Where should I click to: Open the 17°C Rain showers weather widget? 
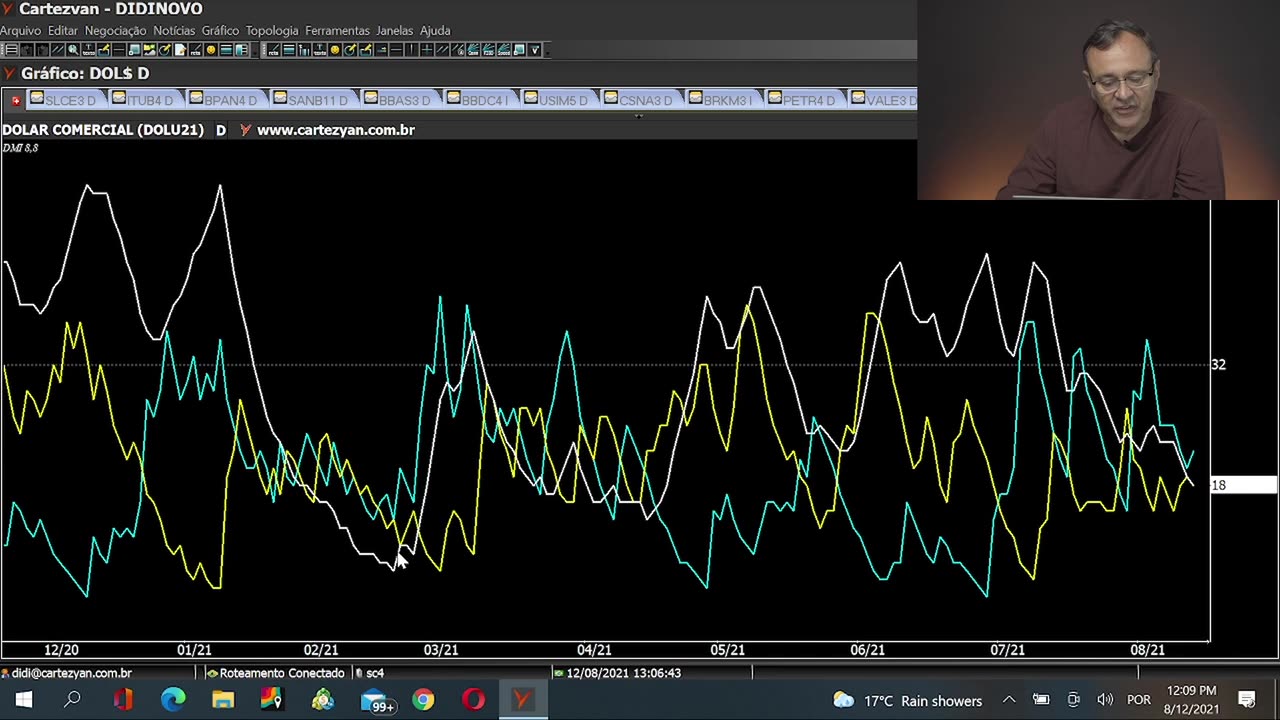[x=908, y=701]
